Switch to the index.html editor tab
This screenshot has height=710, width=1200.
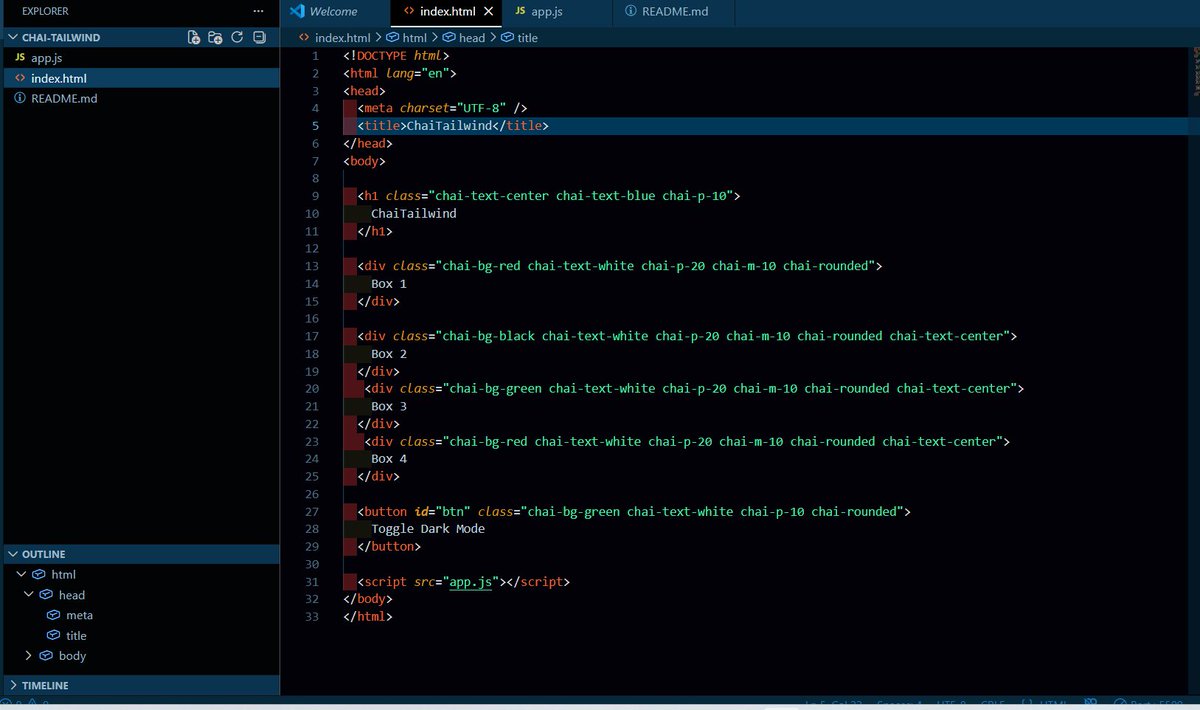(447, 11)
